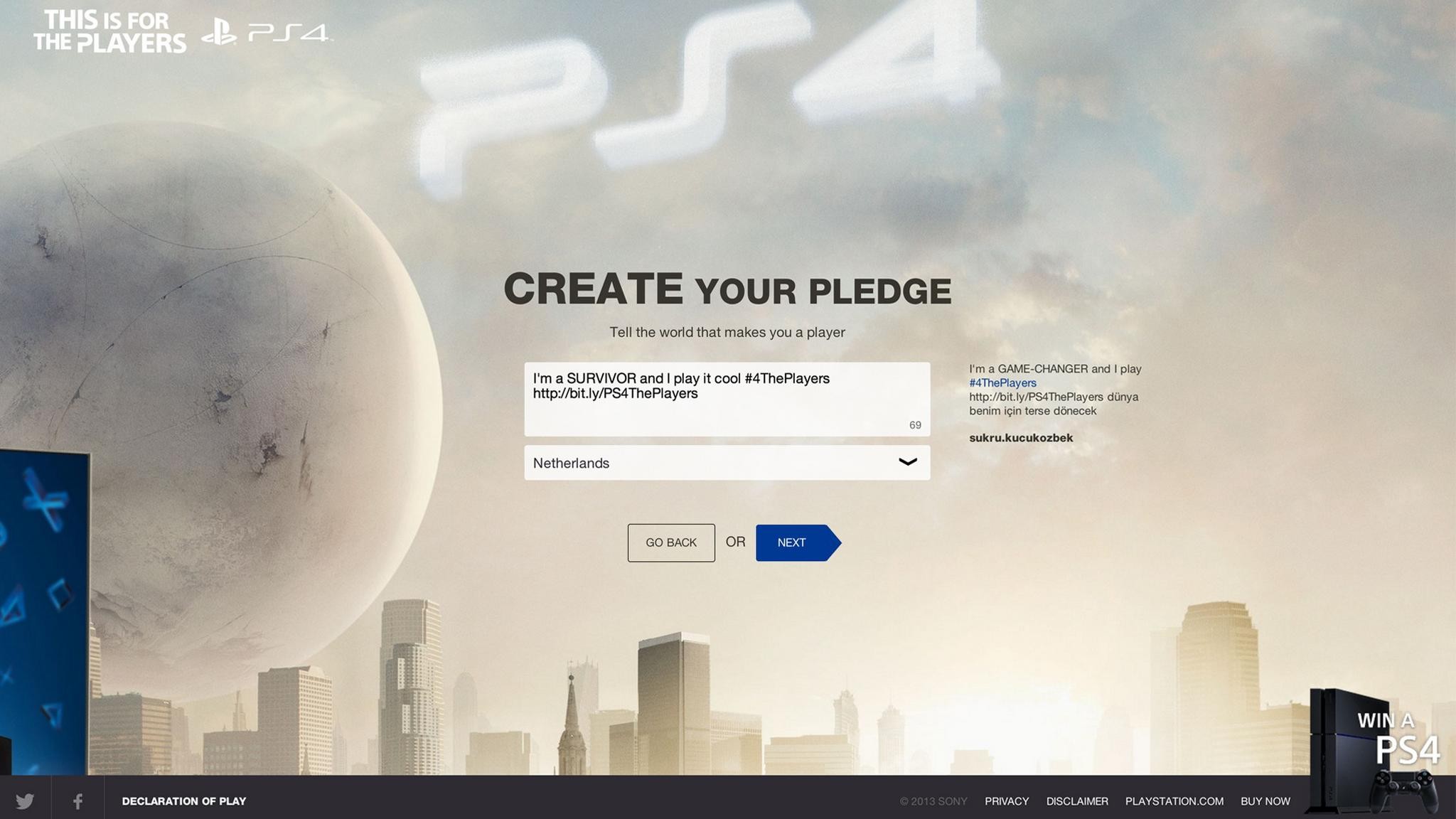Click the Buy Now footer link

(1265, 801)
